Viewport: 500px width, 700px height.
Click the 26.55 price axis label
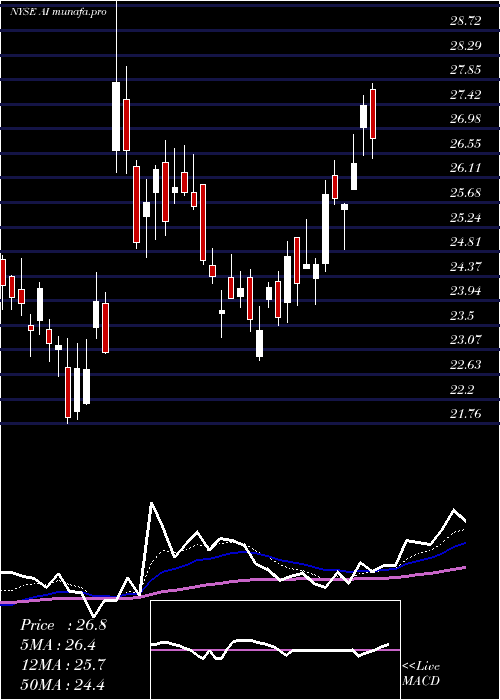(x=466, y=144)
